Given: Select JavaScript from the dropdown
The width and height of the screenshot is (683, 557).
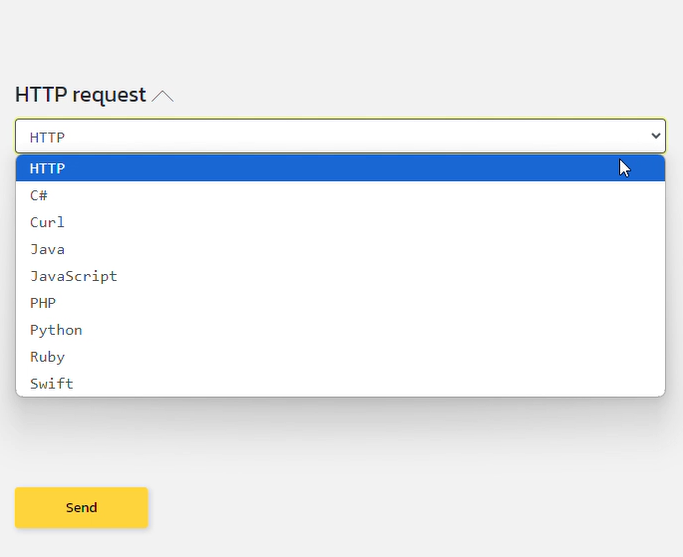Looking at the screenshot, I should 340,276.
